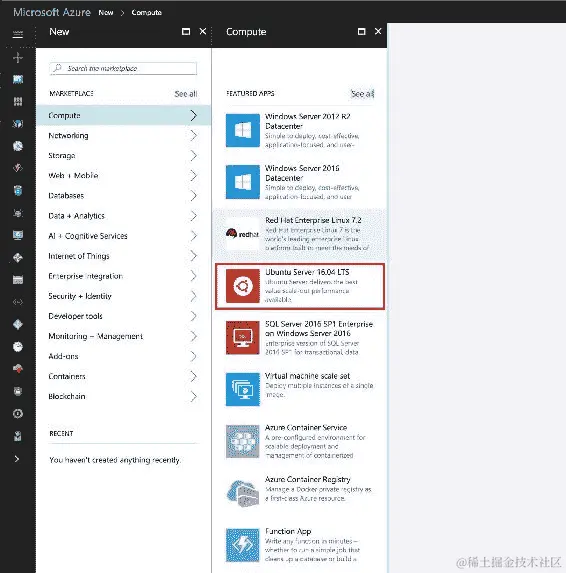The width and height of the screenshot is (566, 573).
Task: Open the Cosmos DB planet sidebar icon
Action: tap(18, 213)
